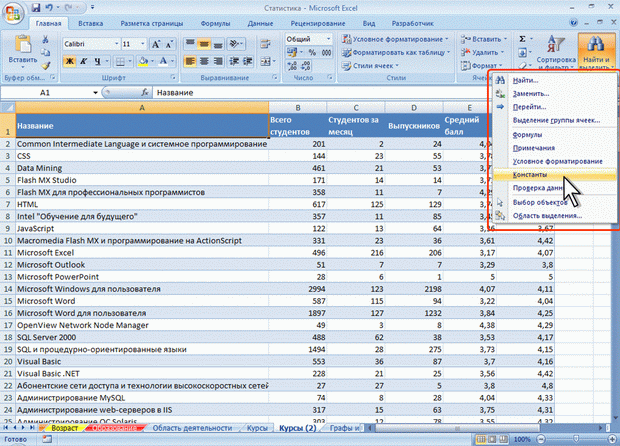
Task: Activate the Format Painter brush
Action: point(45,65)
